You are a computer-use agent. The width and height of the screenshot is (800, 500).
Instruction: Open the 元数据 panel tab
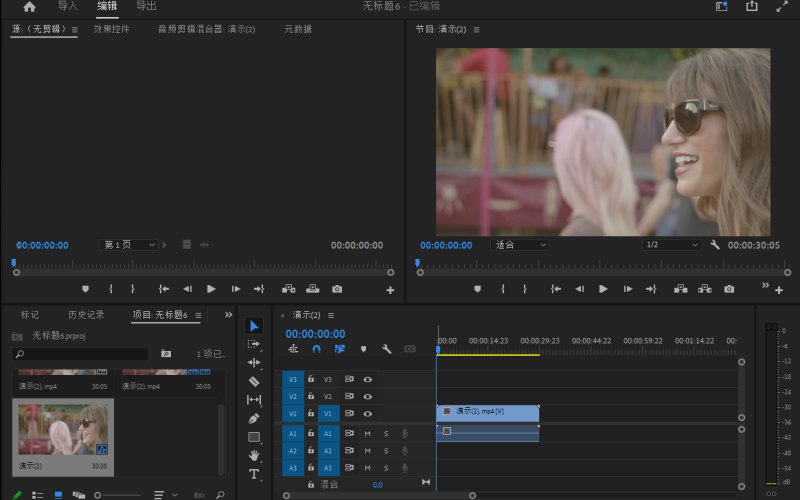pyautogui.click(x=298, y=29)
